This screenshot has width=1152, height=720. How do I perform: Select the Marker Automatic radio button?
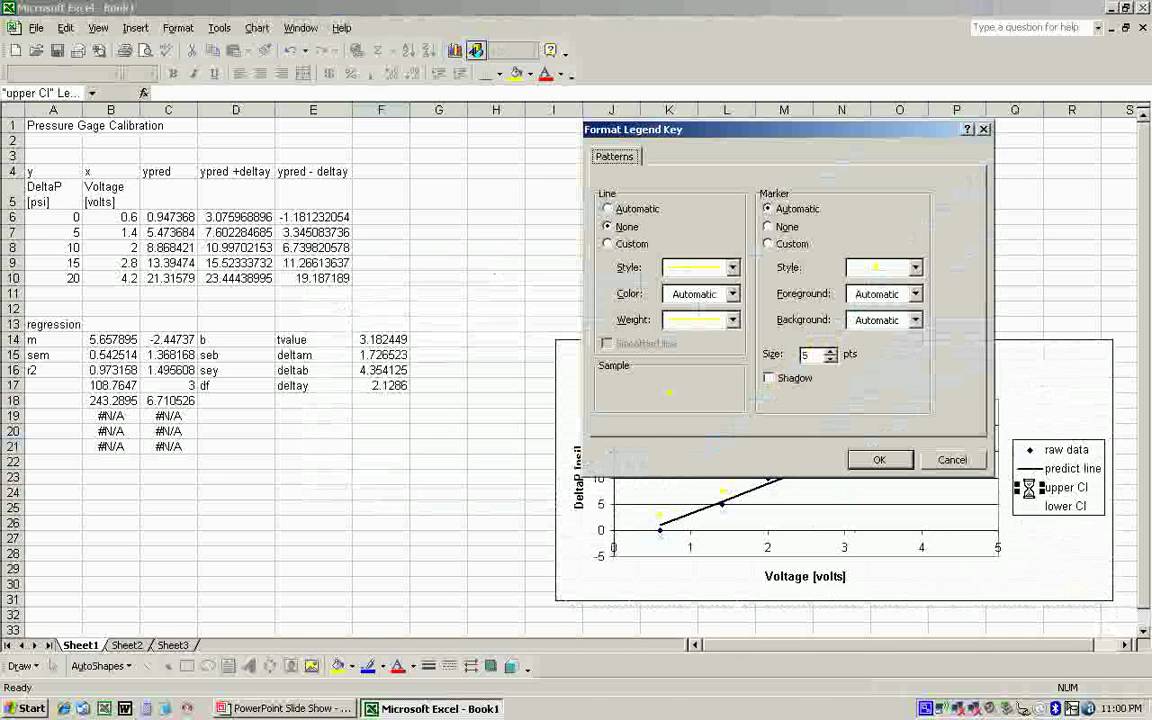tap(768, 209)
